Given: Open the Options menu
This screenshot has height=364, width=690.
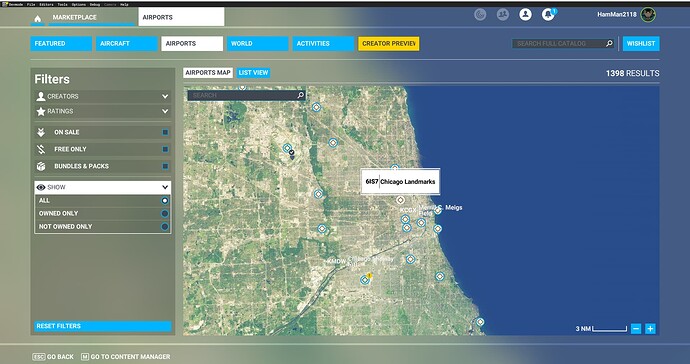Looking at the screenshot, I should click(79, 4).
